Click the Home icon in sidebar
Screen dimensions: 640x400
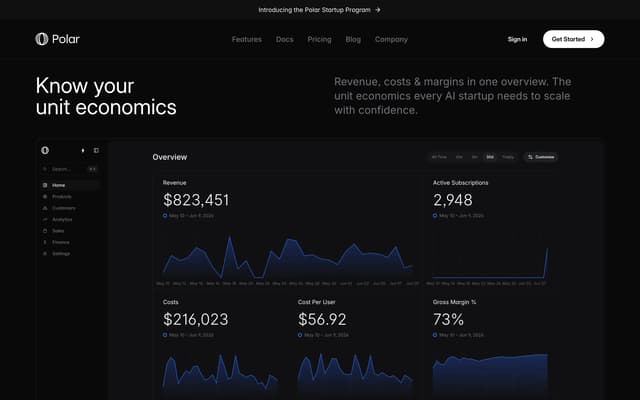45,185
